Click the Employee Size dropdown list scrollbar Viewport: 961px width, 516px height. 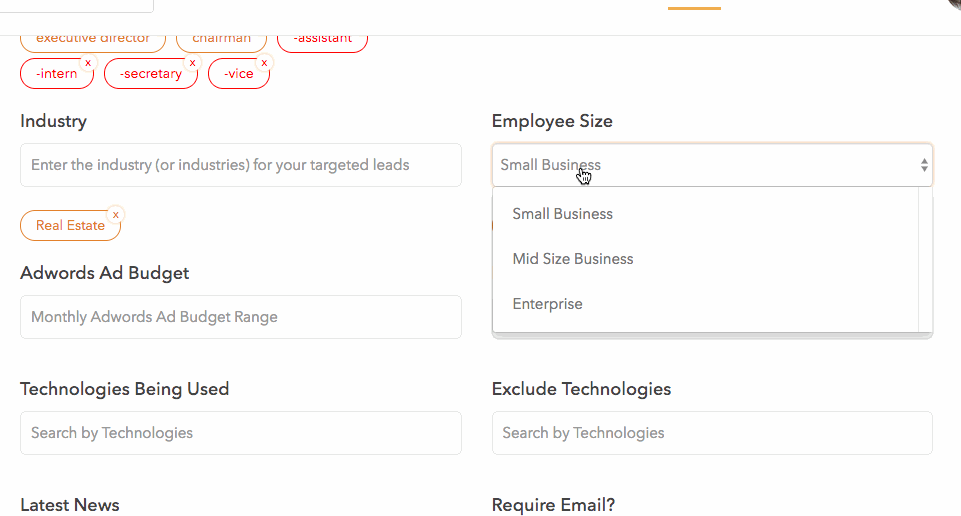pyautogui.click(x=925, y=260)
